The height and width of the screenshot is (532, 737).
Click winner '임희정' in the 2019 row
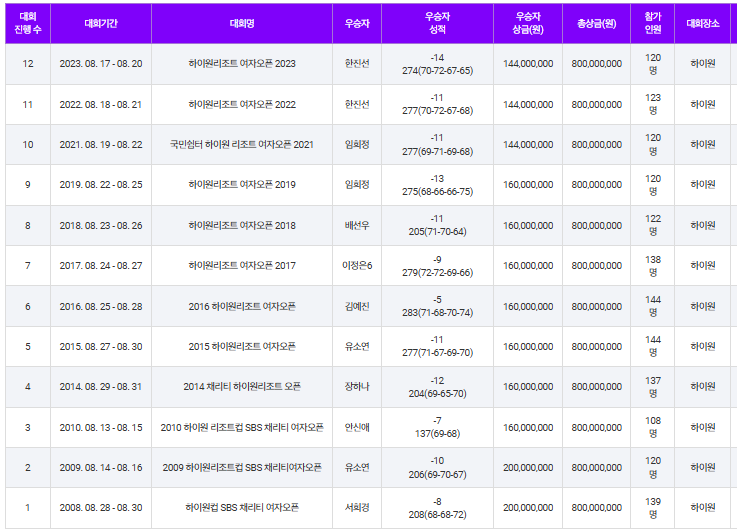pyautogui.click(x=357, y=185)
